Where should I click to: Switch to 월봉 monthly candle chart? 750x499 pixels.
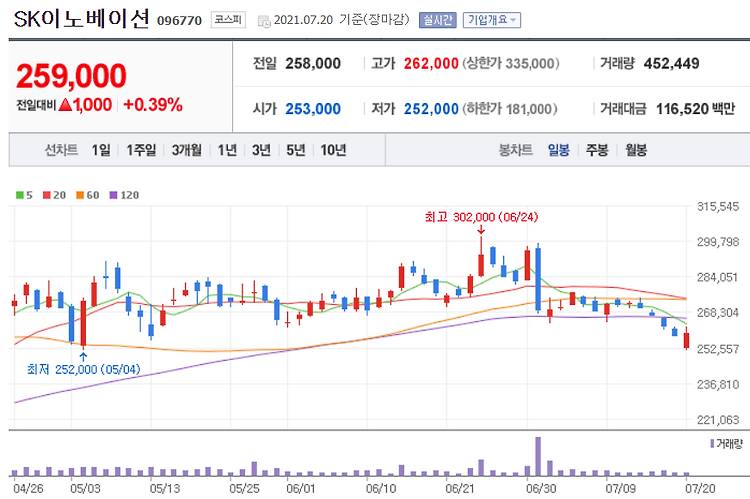pos(636,150)
